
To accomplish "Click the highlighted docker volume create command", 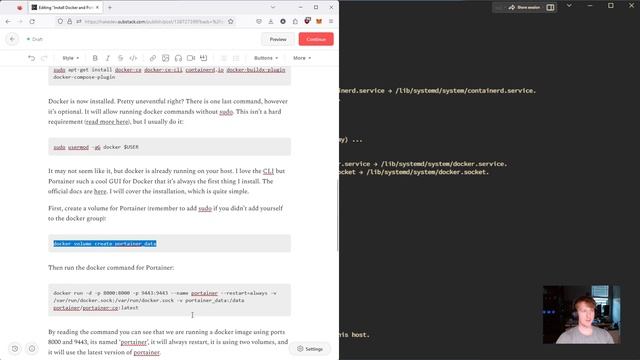I will pyautogui.click(x=105, y=244).
